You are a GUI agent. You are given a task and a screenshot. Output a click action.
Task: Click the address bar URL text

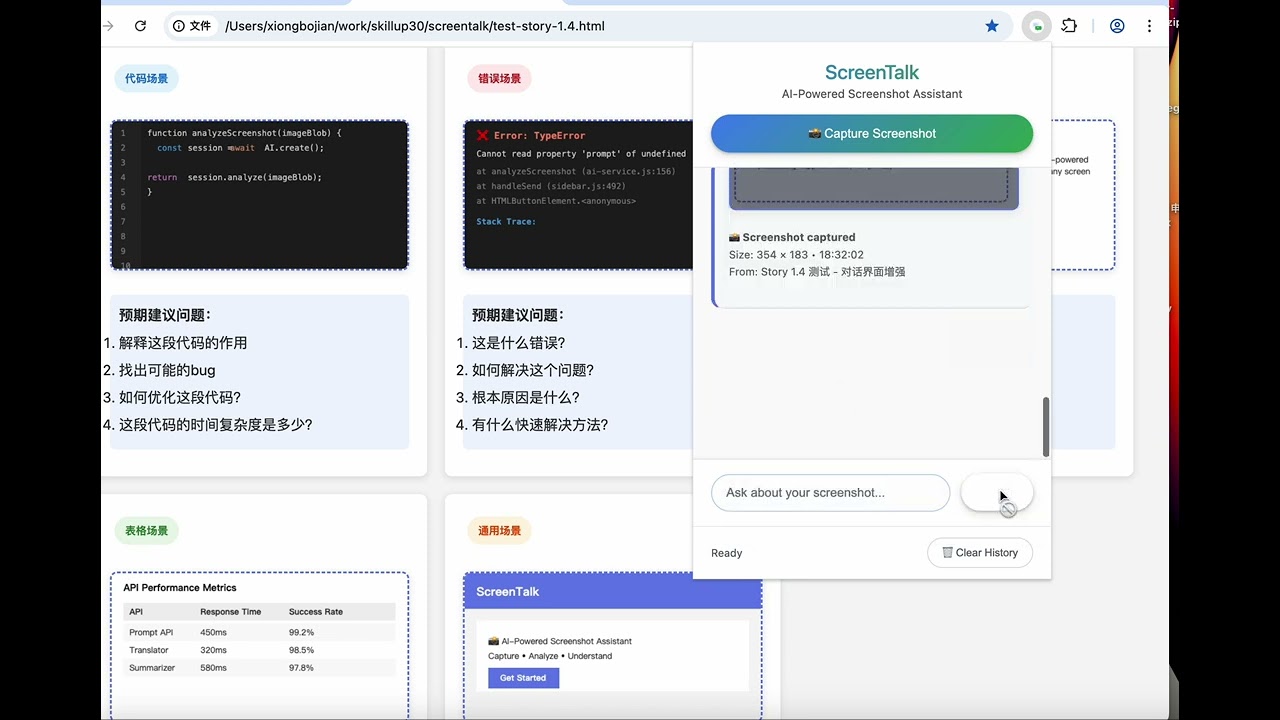click(x=415, y=26)
